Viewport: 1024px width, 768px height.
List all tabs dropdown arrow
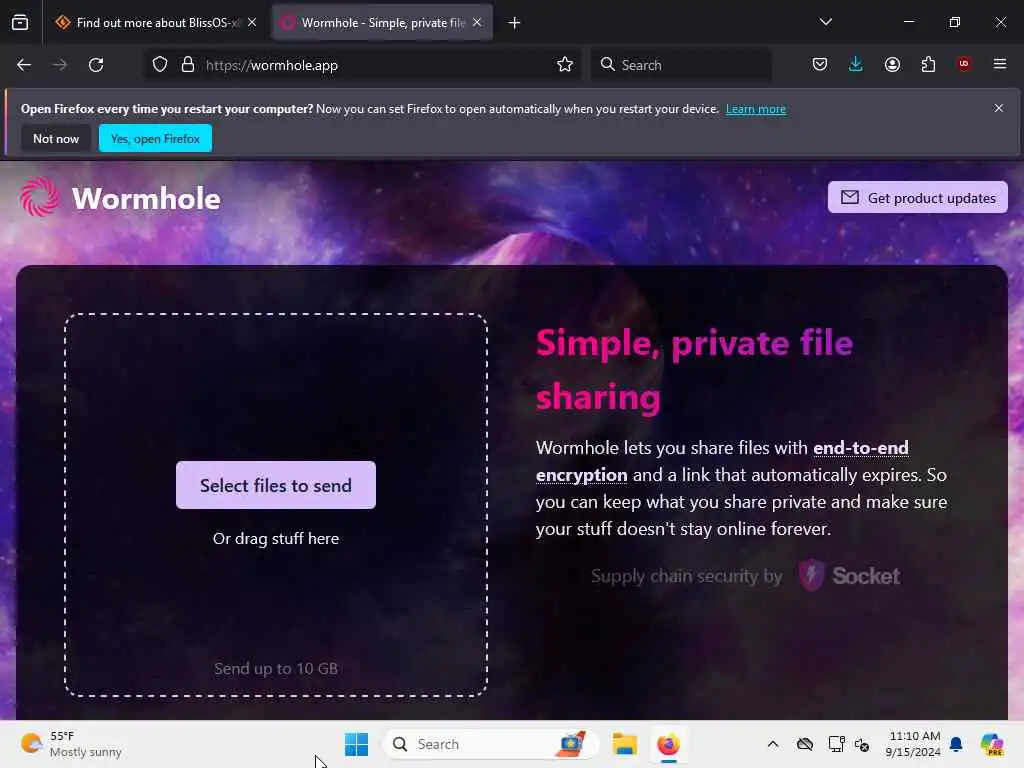pyautogui.click(x=825, y=22)
